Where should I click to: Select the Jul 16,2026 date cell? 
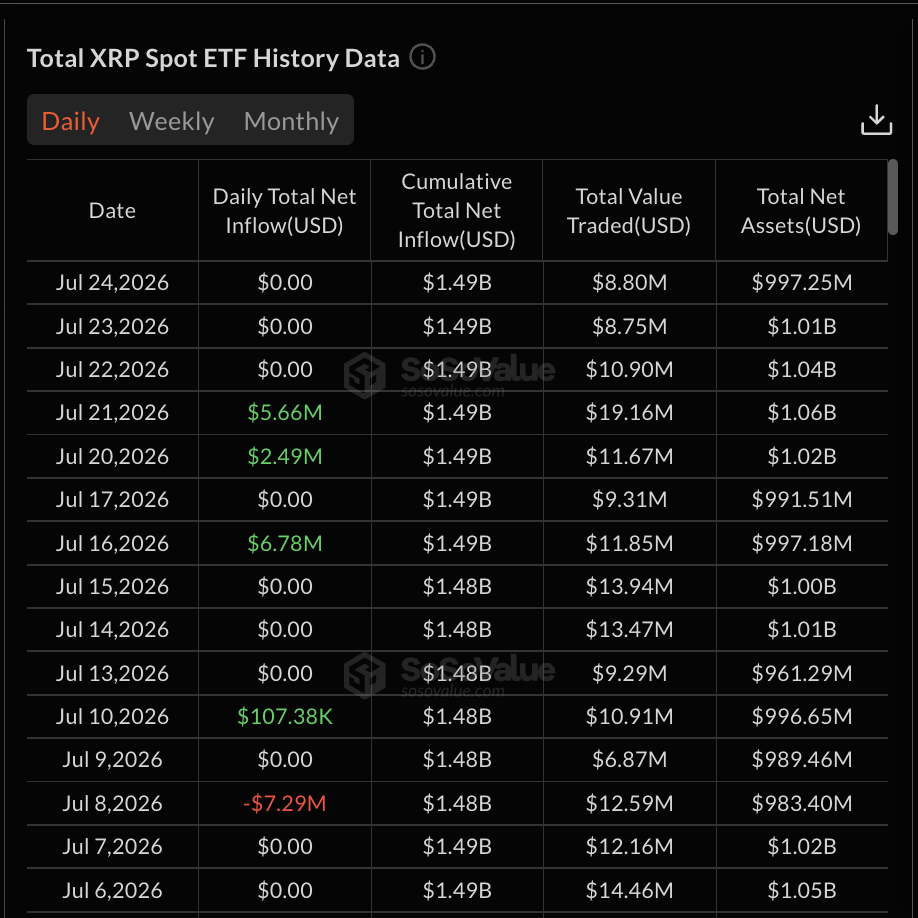112,543
